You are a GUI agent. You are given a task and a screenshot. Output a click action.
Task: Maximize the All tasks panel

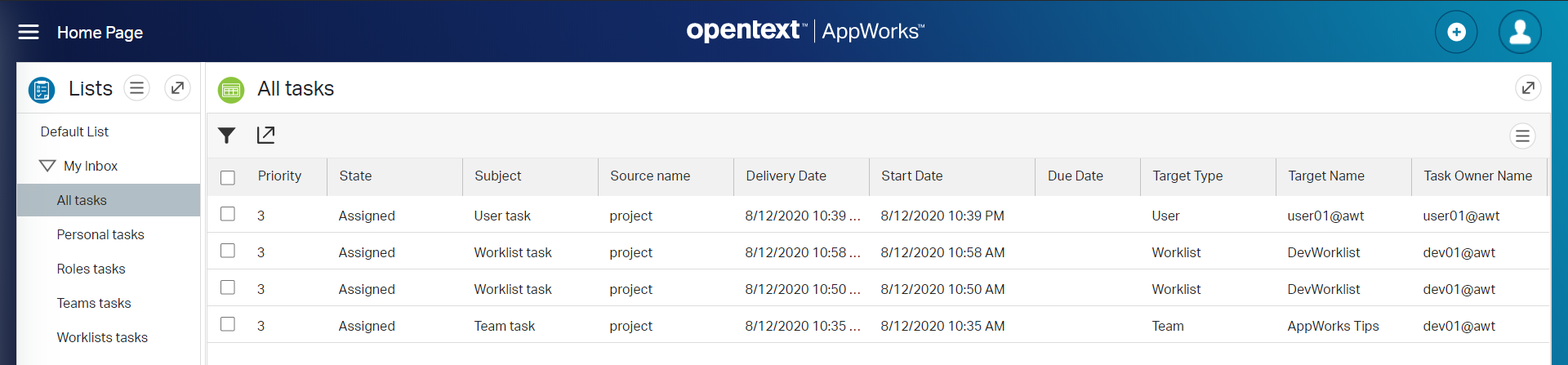[x=1527, y=88]
